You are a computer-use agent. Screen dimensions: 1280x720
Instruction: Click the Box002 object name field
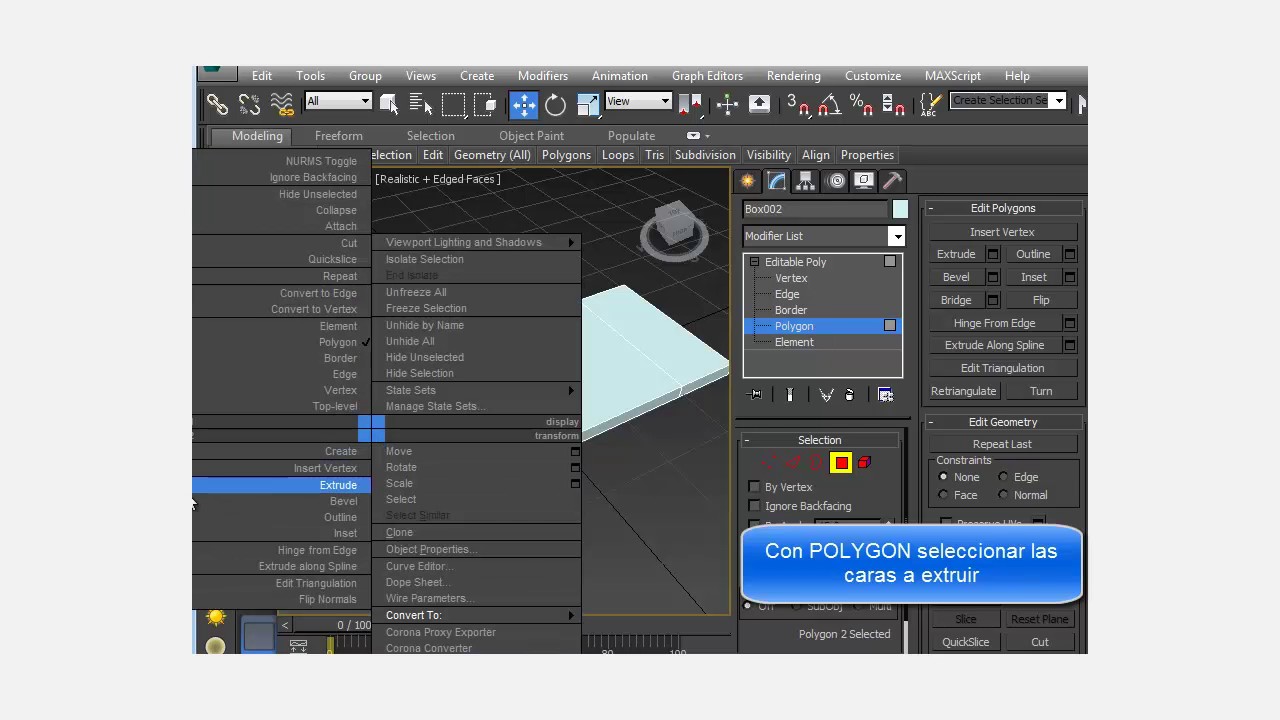tap(815, 209)
